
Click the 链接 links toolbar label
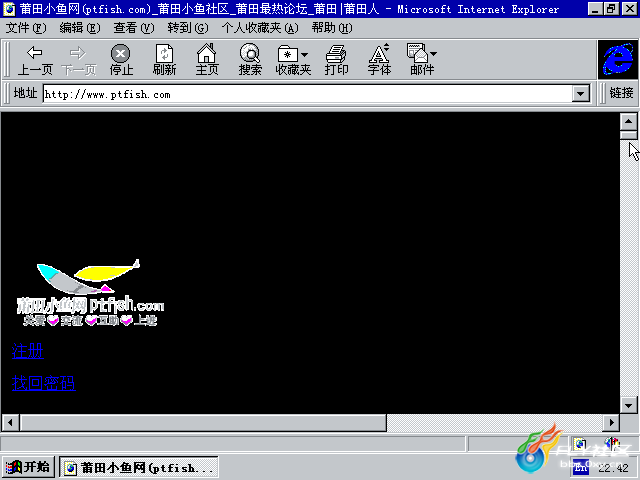(621, 93)
